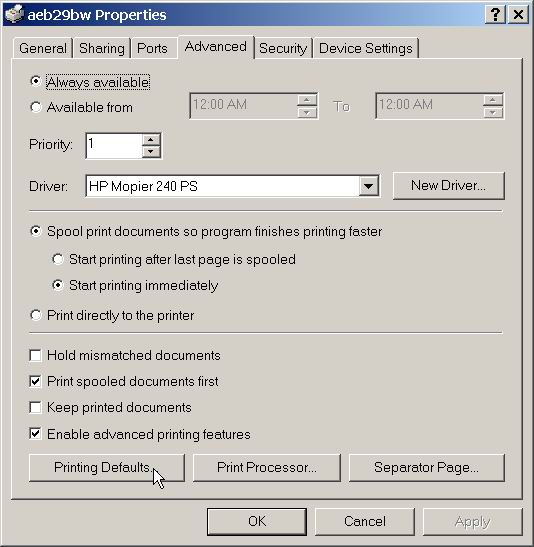Open Print Processor settings
The height and width of the screenshot is (547, 534).
(x=267, y=467)
